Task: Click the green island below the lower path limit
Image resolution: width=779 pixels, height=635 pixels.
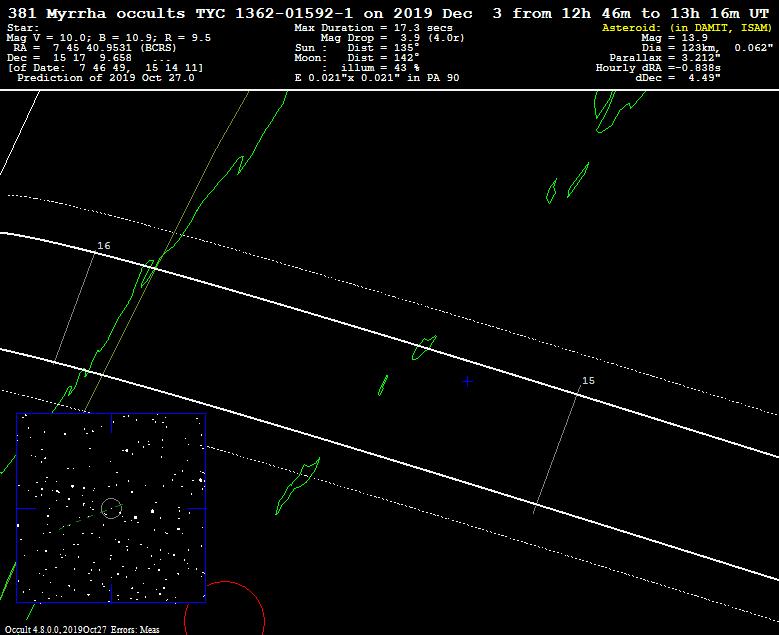Action: pyautogui.click(x=298, y=485)
